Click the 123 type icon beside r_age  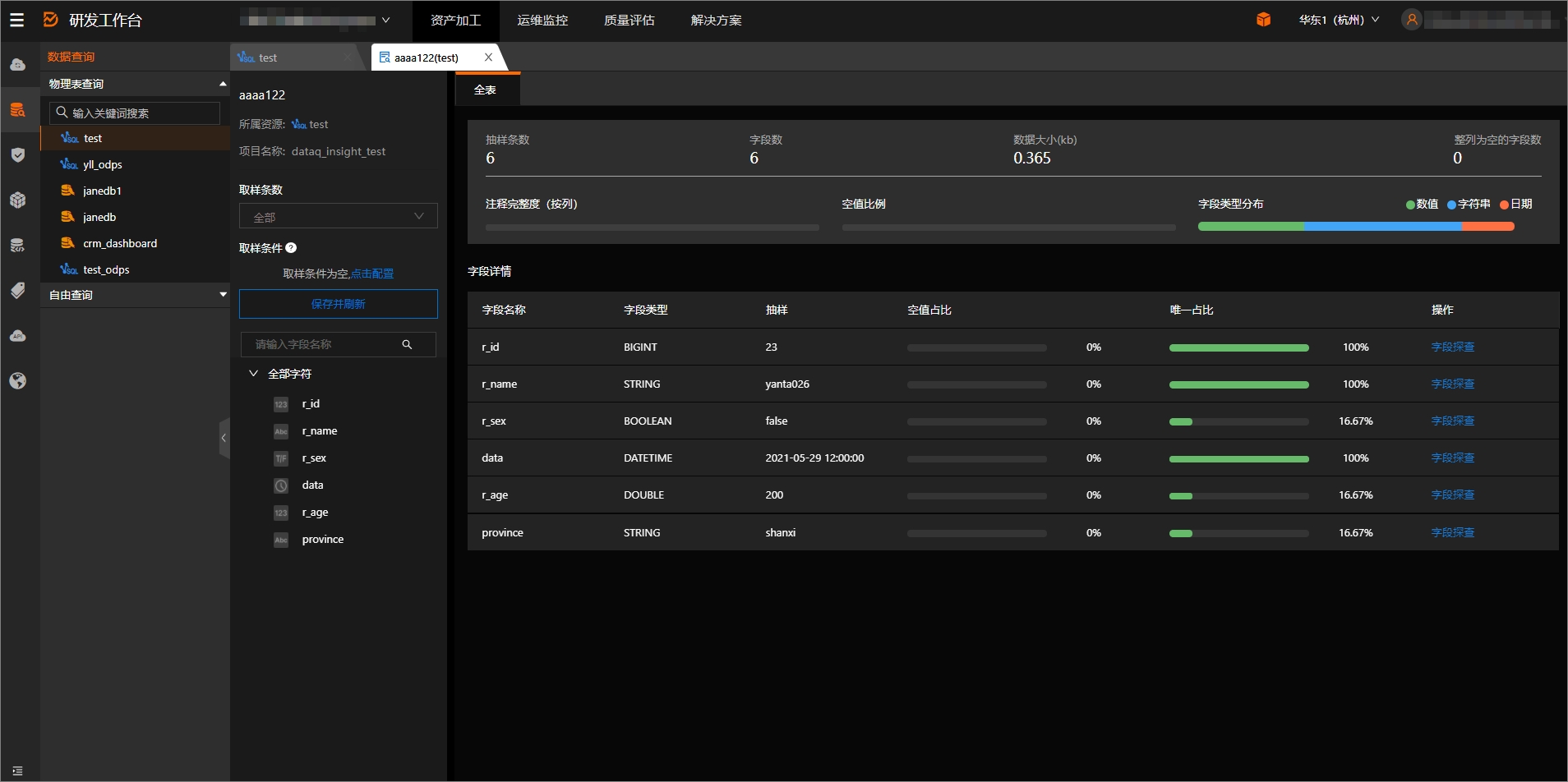tap(281, 513)
